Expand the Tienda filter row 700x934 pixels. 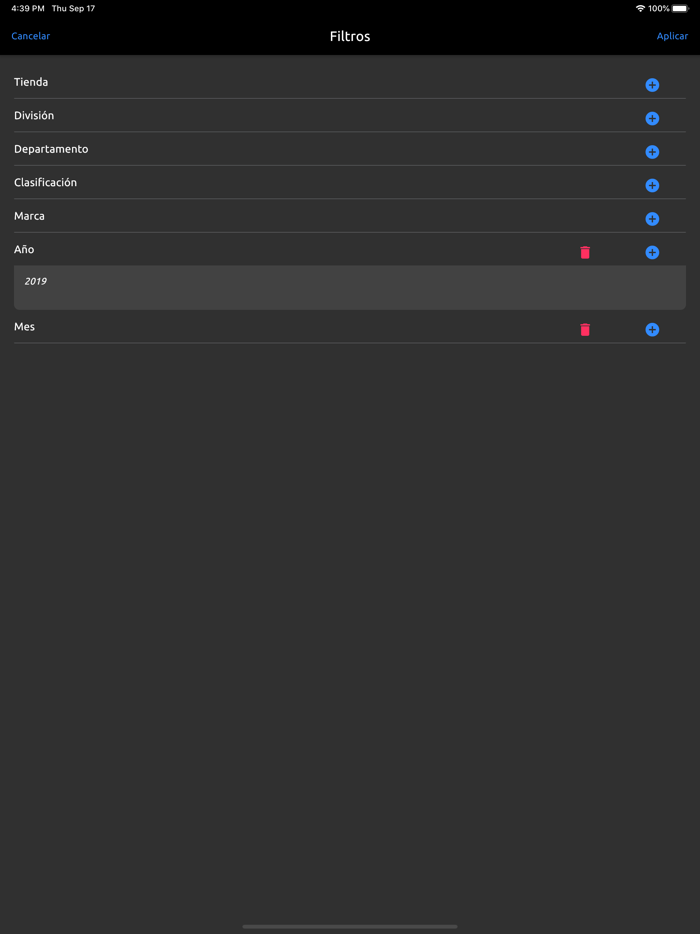[31, 81]
